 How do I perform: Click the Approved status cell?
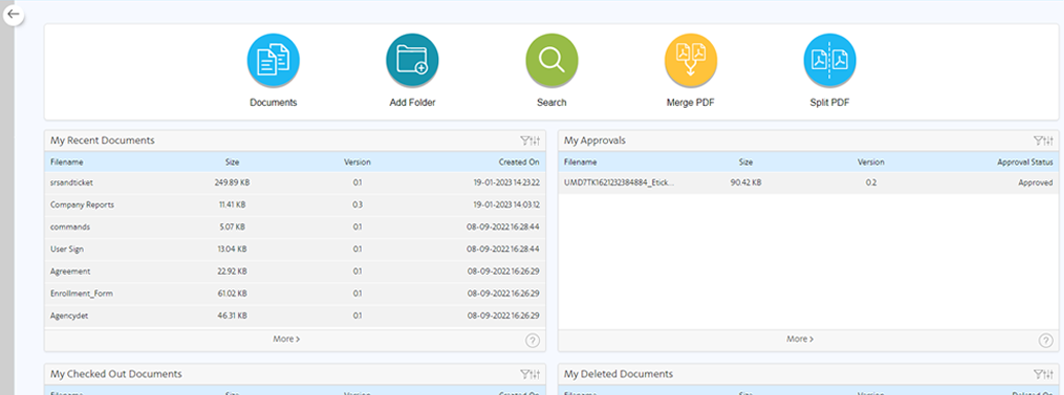click(1036, 183)
